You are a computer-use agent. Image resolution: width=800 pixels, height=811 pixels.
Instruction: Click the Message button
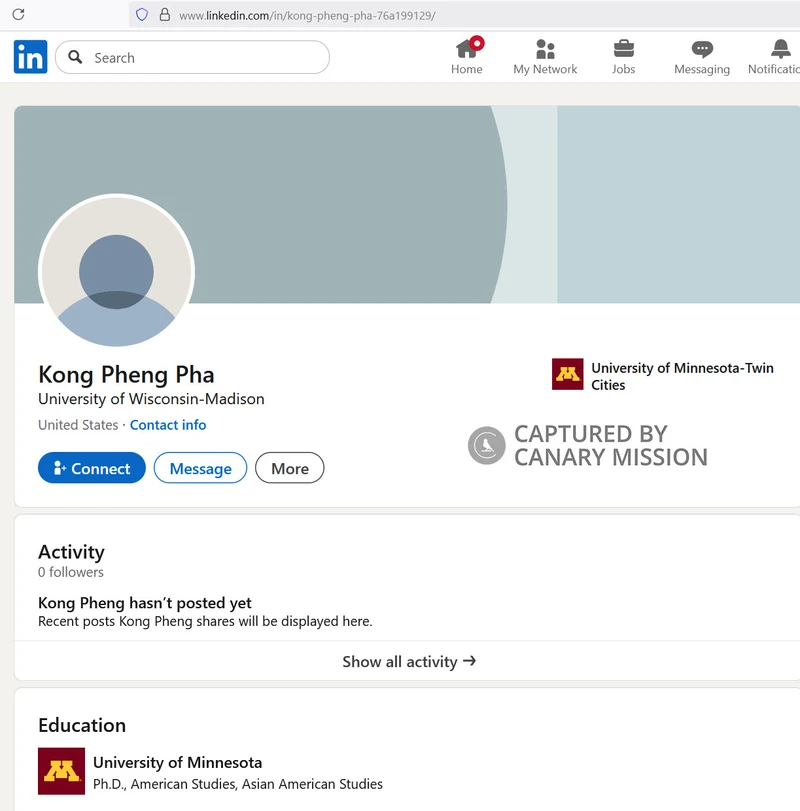(x=200, y=468)
